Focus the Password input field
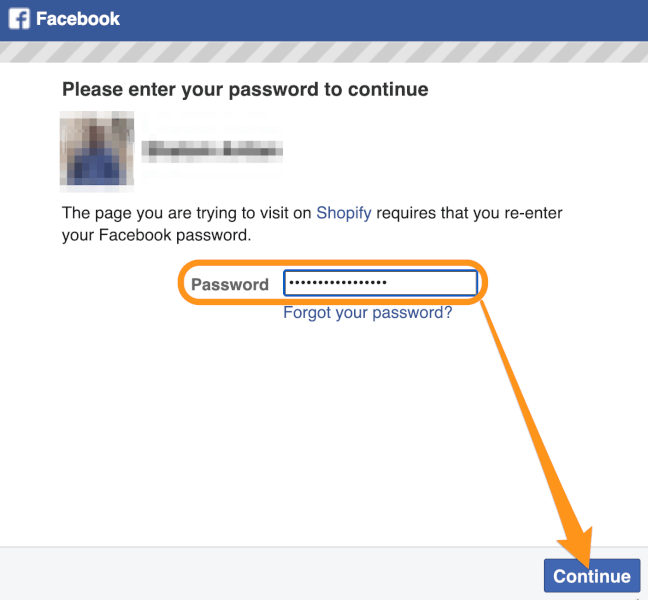Image resolution: width=648 pixels, height=600 pixels. [x=380, y=283]
